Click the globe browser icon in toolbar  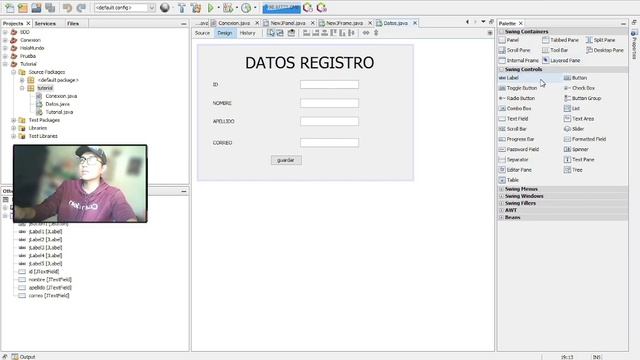click(x=164, y=7)
